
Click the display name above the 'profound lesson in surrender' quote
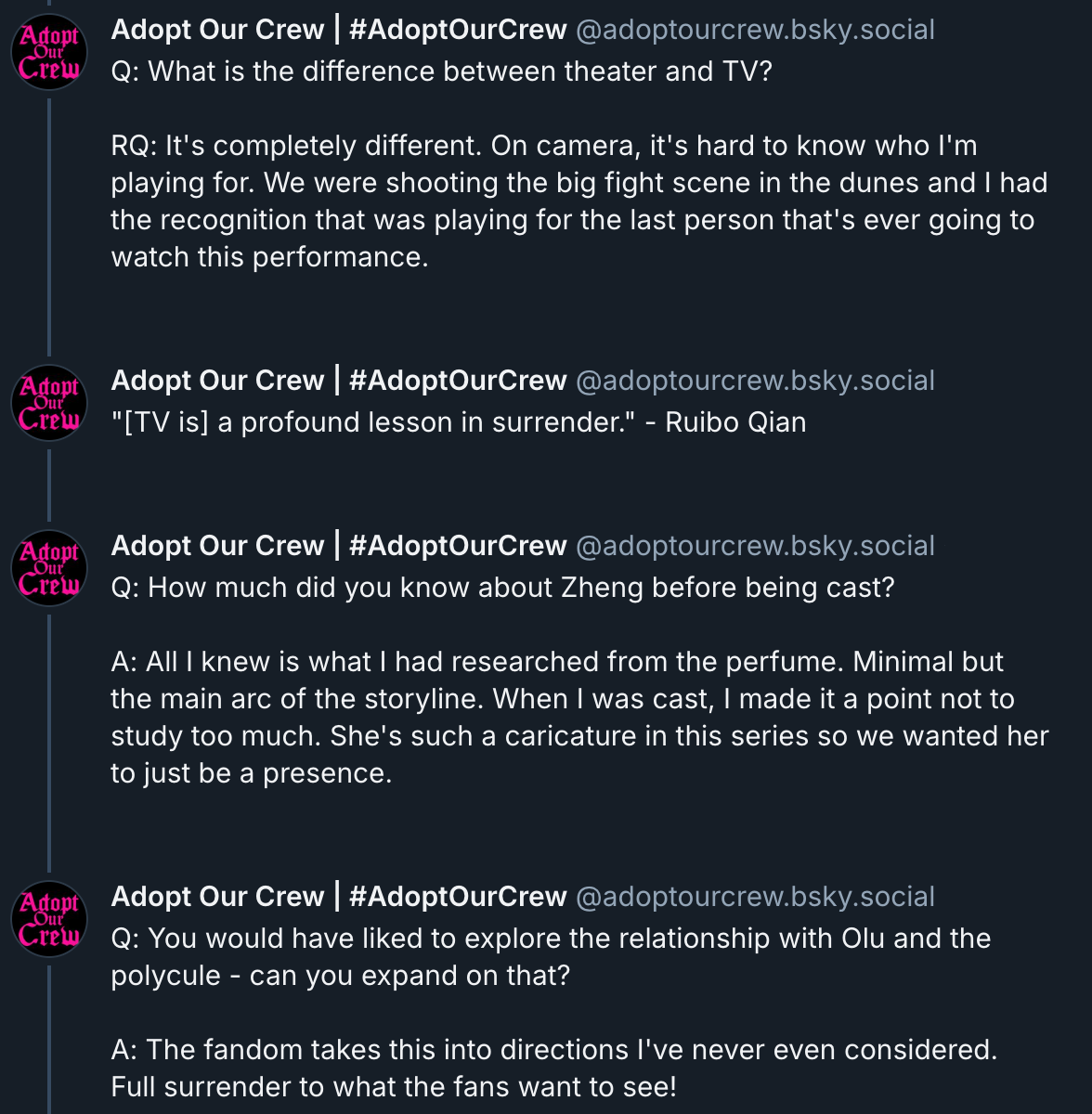(x=217, y=381)
